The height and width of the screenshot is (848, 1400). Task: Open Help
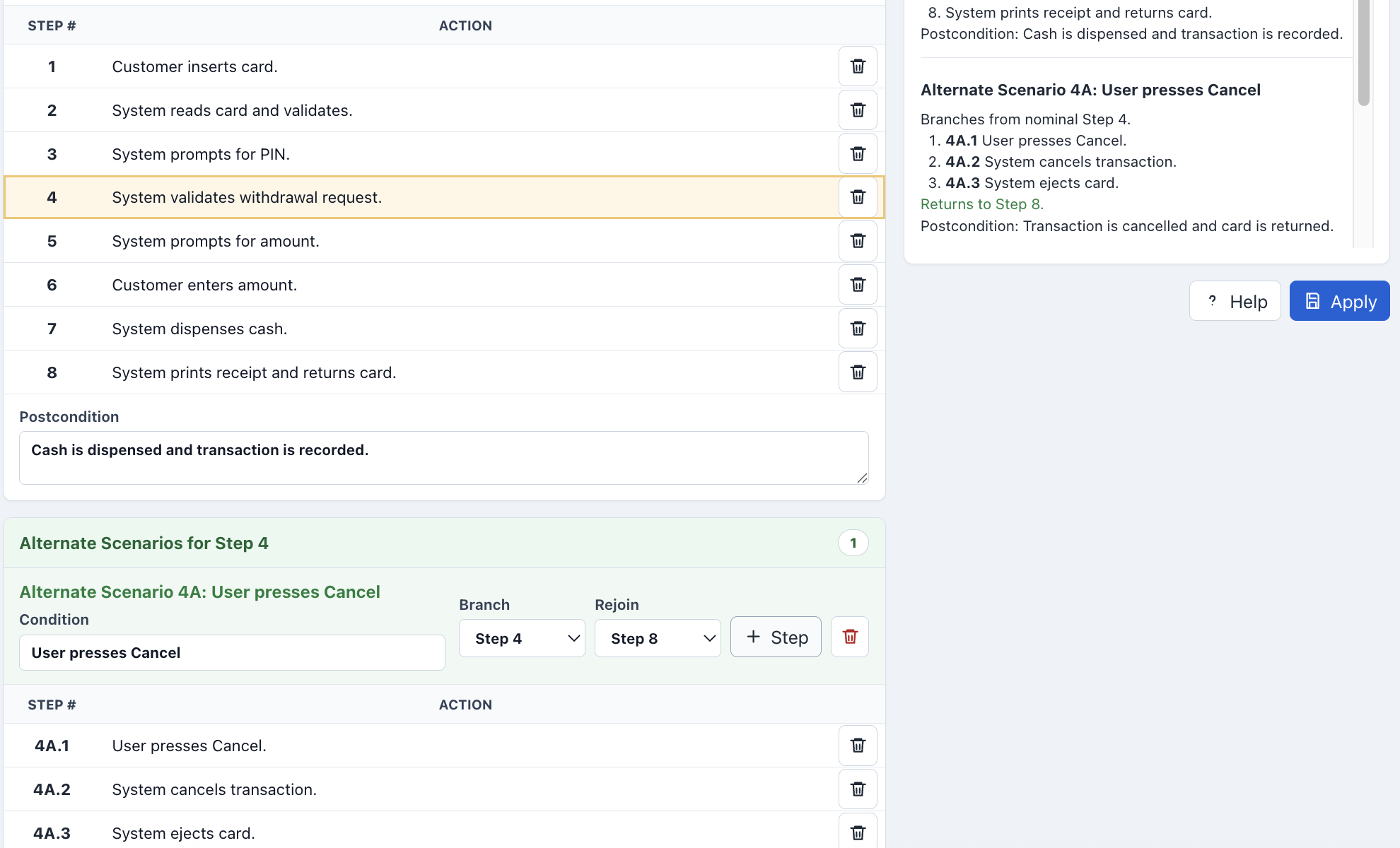(1235, 301)
